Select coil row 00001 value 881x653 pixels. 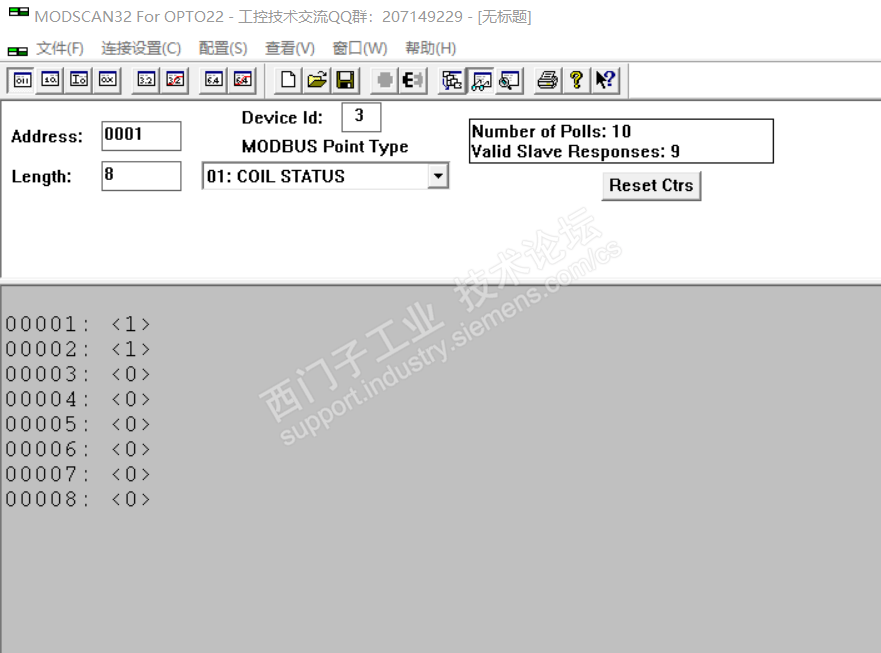pyautogui.click(x=131, y=324)
